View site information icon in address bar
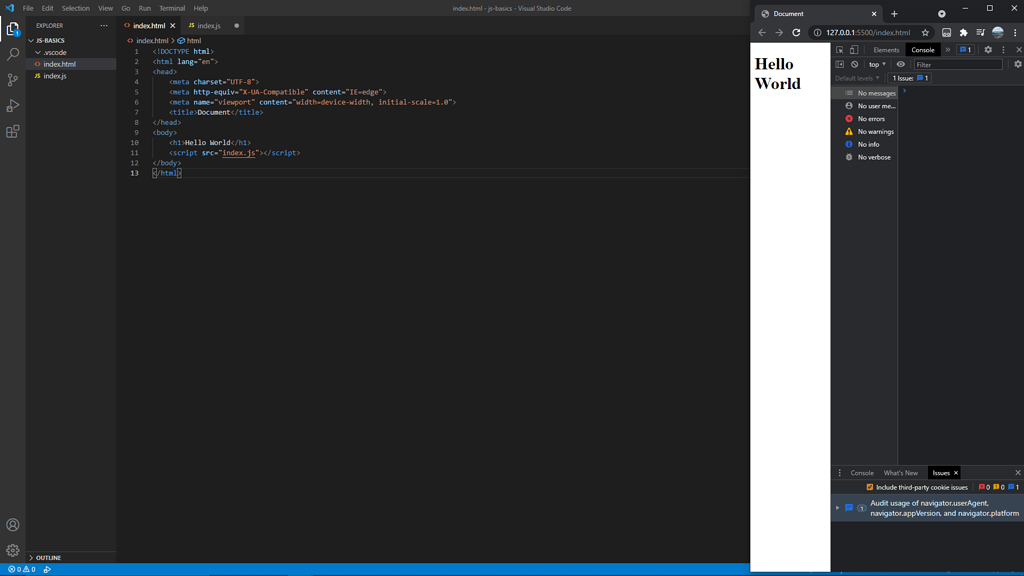The width and height of the screenshot is (1024, 576). coord(817,33)
